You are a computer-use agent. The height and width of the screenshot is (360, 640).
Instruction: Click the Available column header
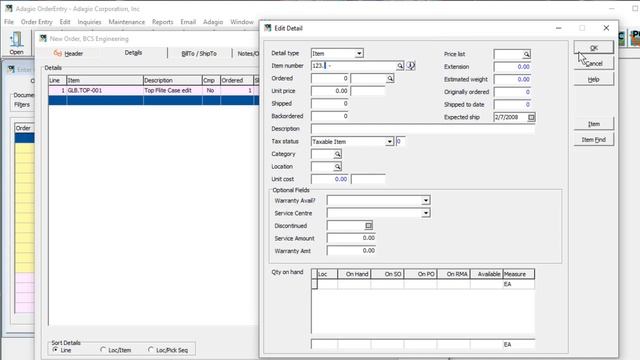487,274
